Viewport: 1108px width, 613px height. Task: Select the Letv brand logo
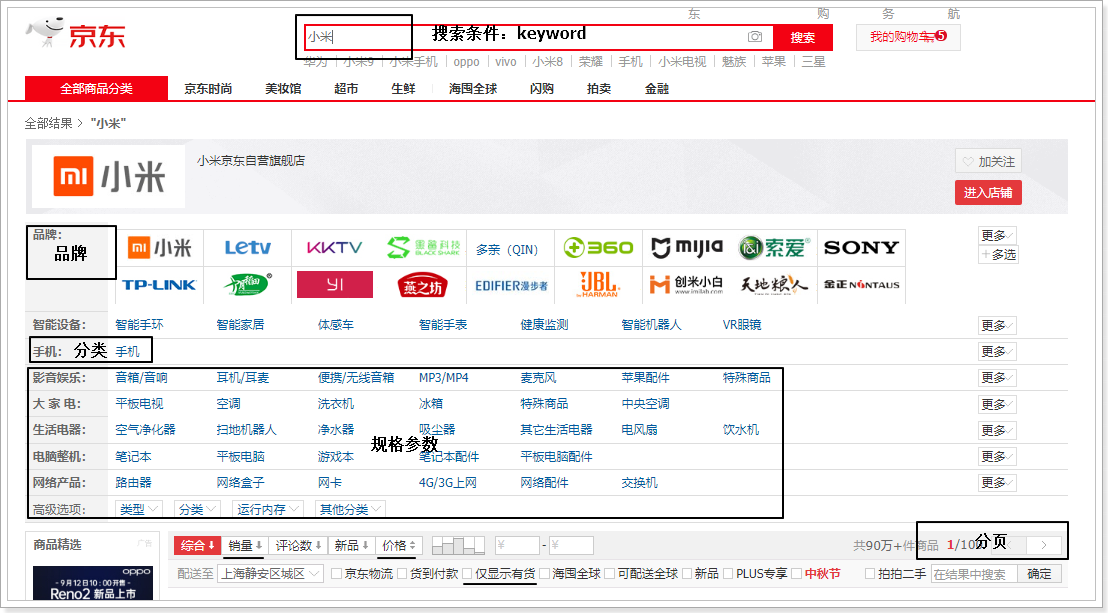tap(248, 248)
